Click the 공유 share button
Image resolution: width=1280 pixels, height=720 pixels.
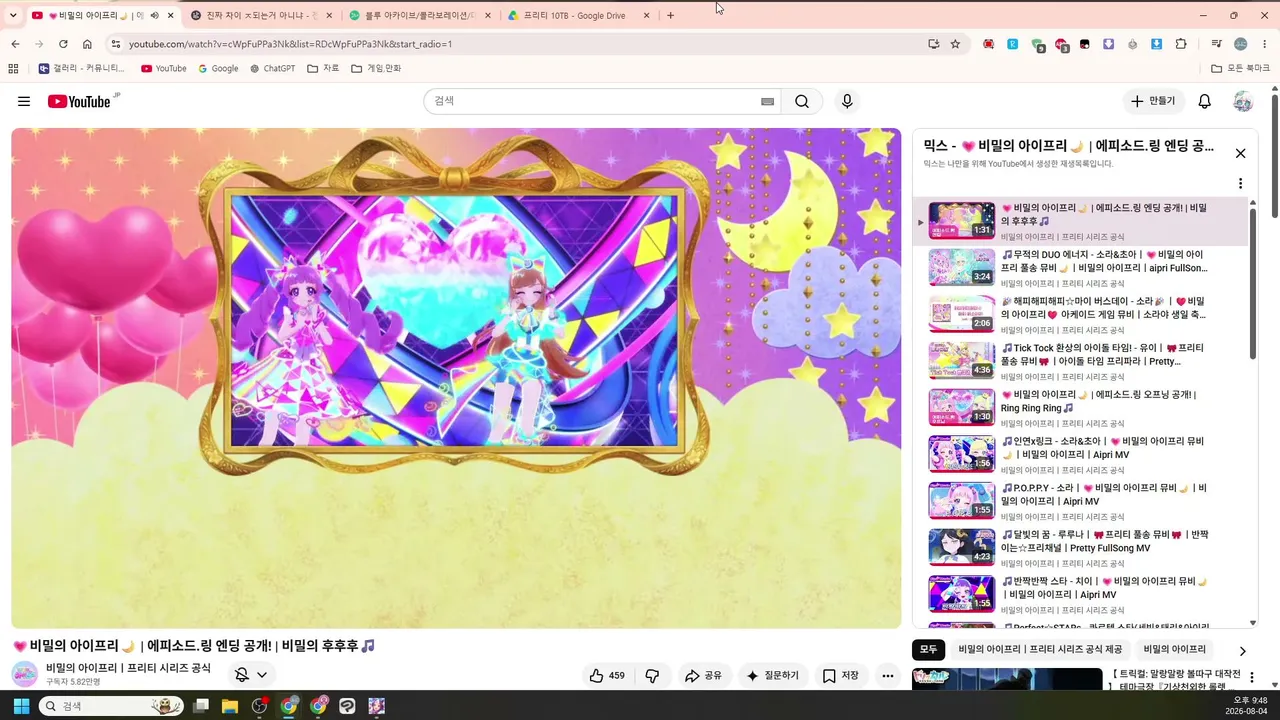coord(703,676)
